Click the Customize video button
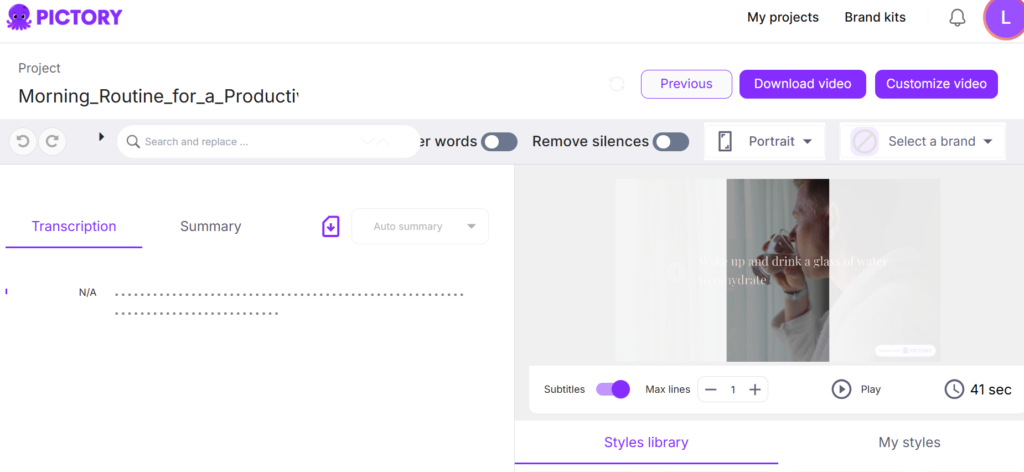This screenshot has width=1024, height=472. (936, 84)
